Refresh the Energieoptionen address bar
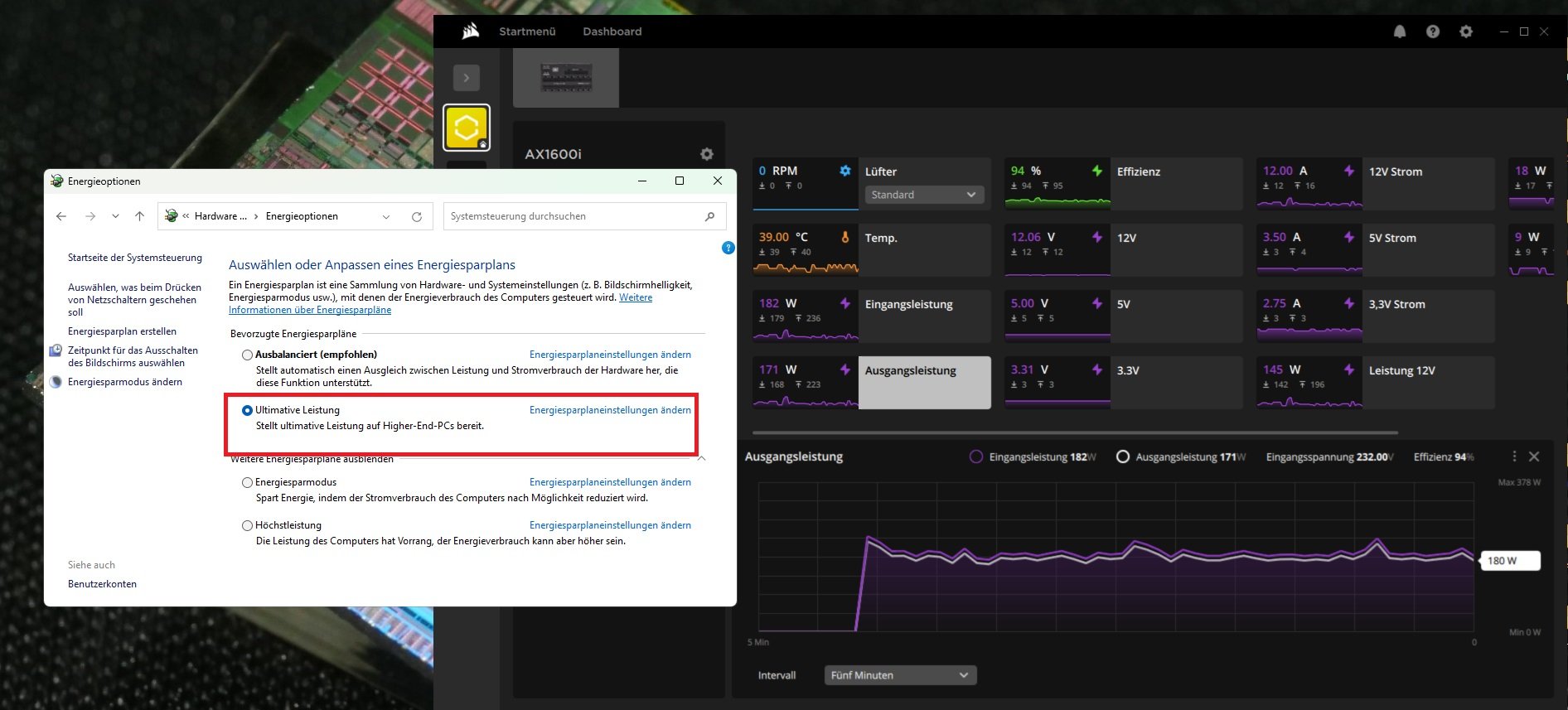Image resolution: width=1568 pixels, height=710 pixels. 417,216
